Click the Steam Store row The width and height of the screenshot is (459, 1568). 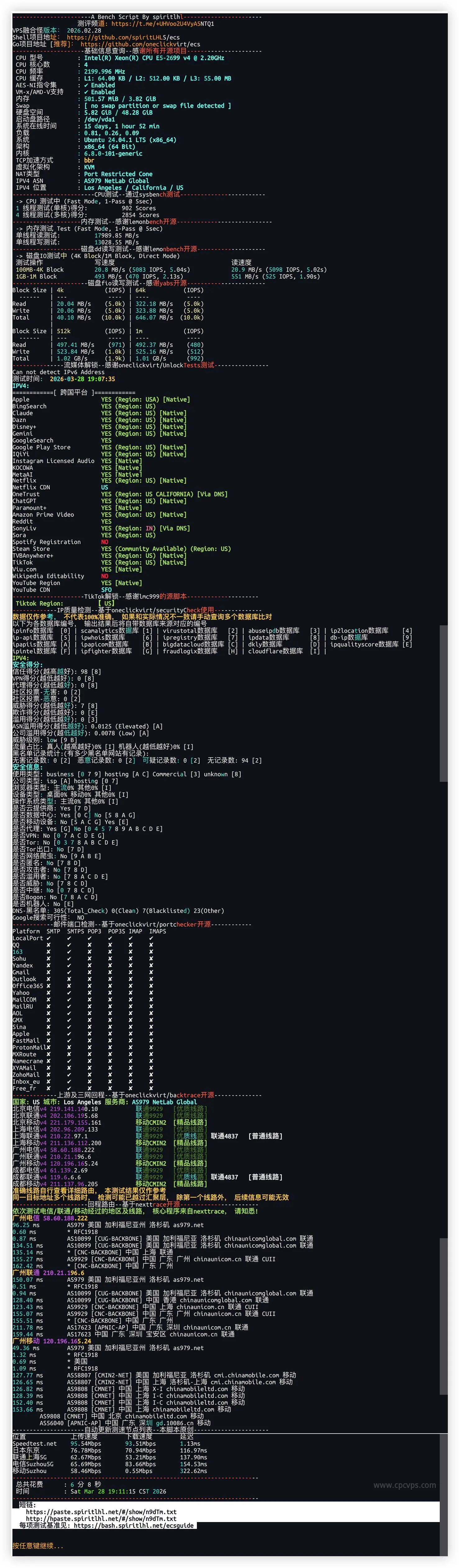[x=122, y=548]
